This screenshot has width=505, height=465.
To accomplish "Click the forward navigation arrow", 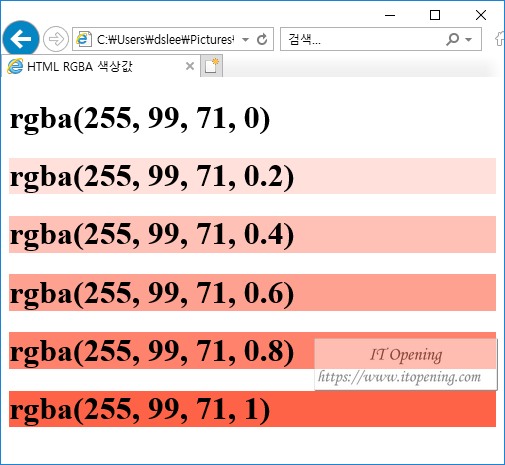I will pos(56,39).
